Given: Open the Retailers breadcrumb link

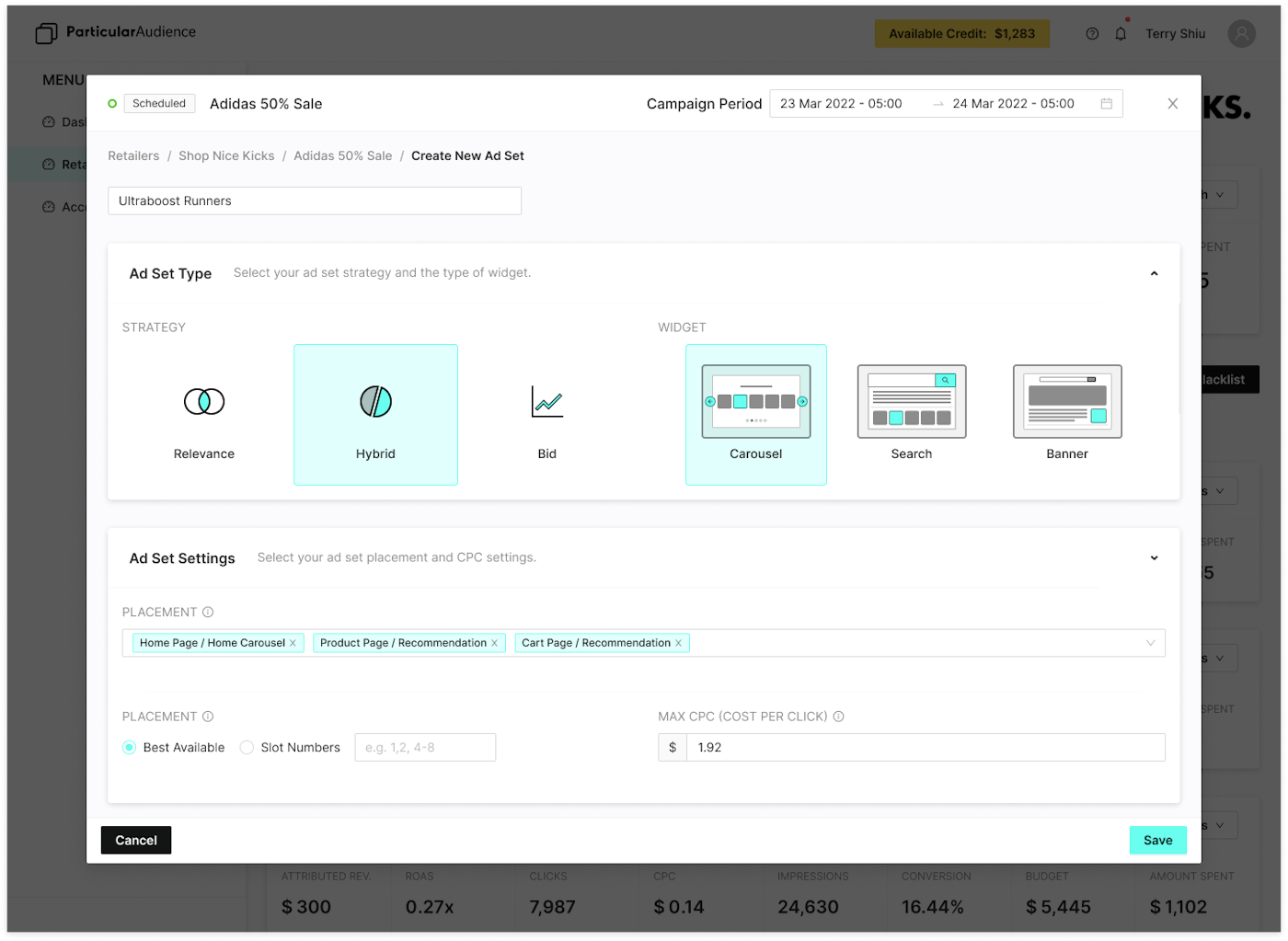Looking at the screenshot, I should tap(133, 156).
